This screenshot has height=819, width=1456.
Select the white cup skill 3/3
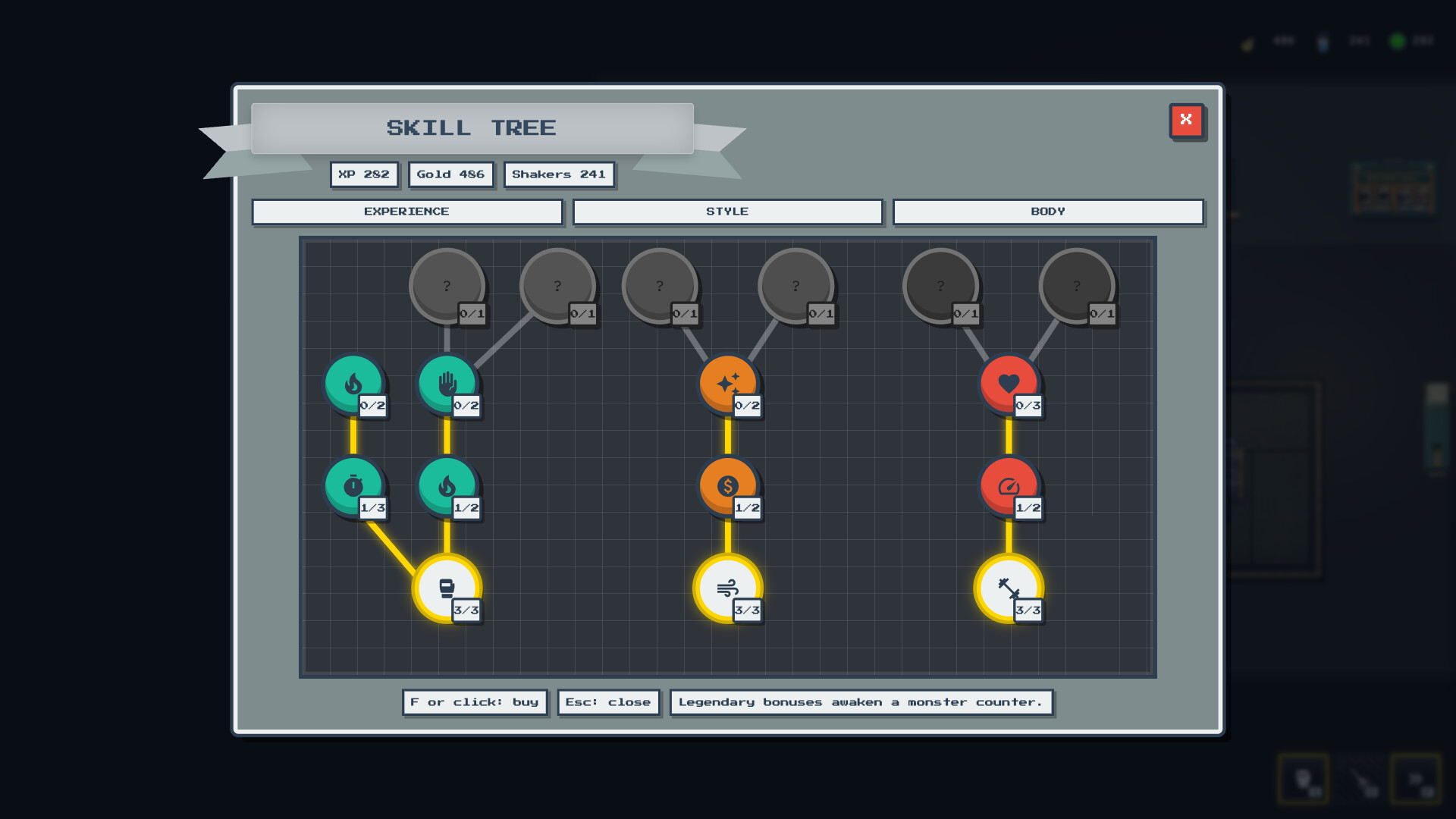point(447,588)
